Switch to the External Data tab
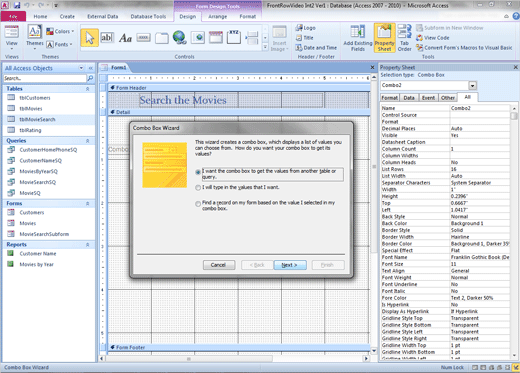 pyautogui.click(x=103, y=16)
